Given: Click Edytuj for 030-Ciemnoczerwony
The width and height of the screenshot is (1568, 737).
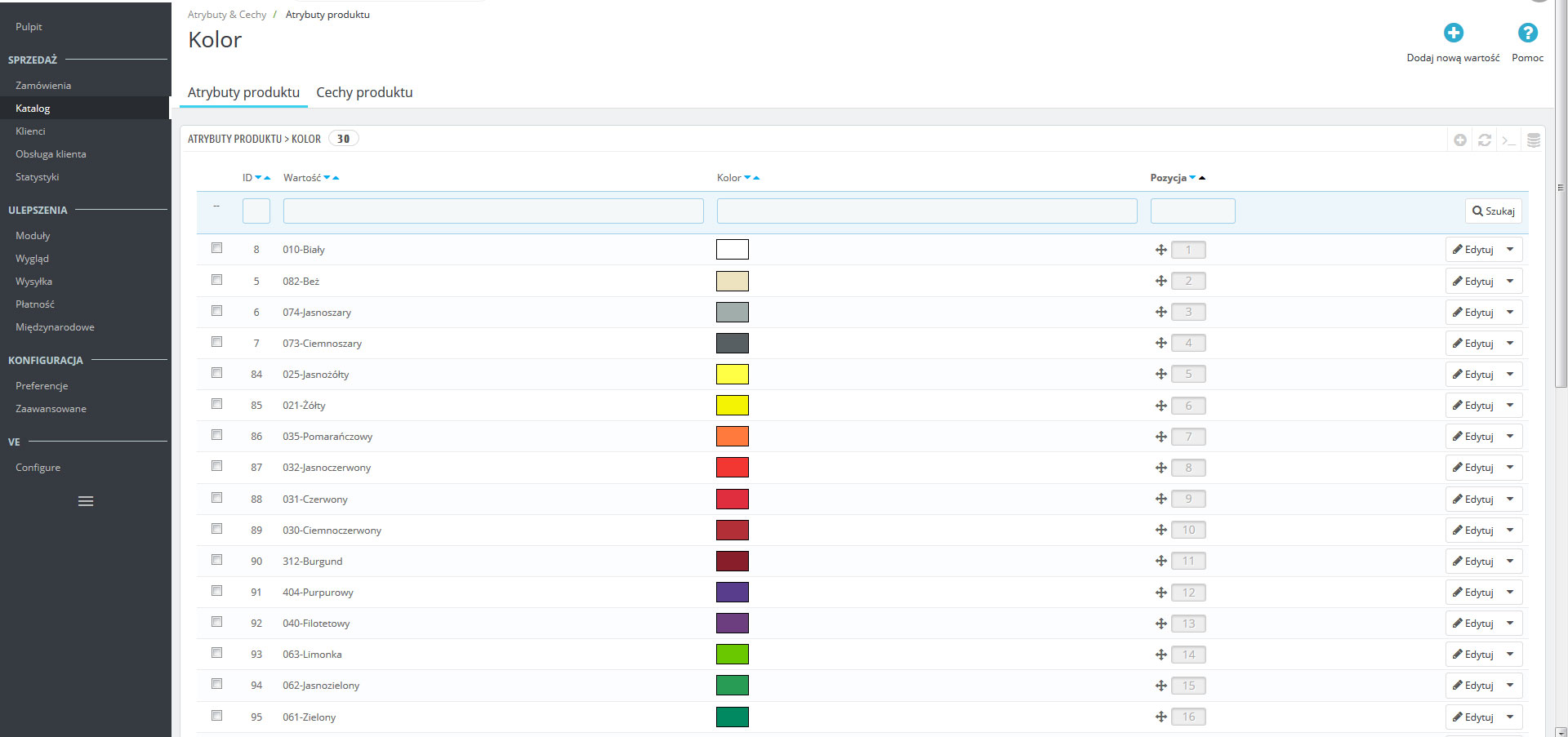Looking at the screenshot, I should pos(1472,530).
